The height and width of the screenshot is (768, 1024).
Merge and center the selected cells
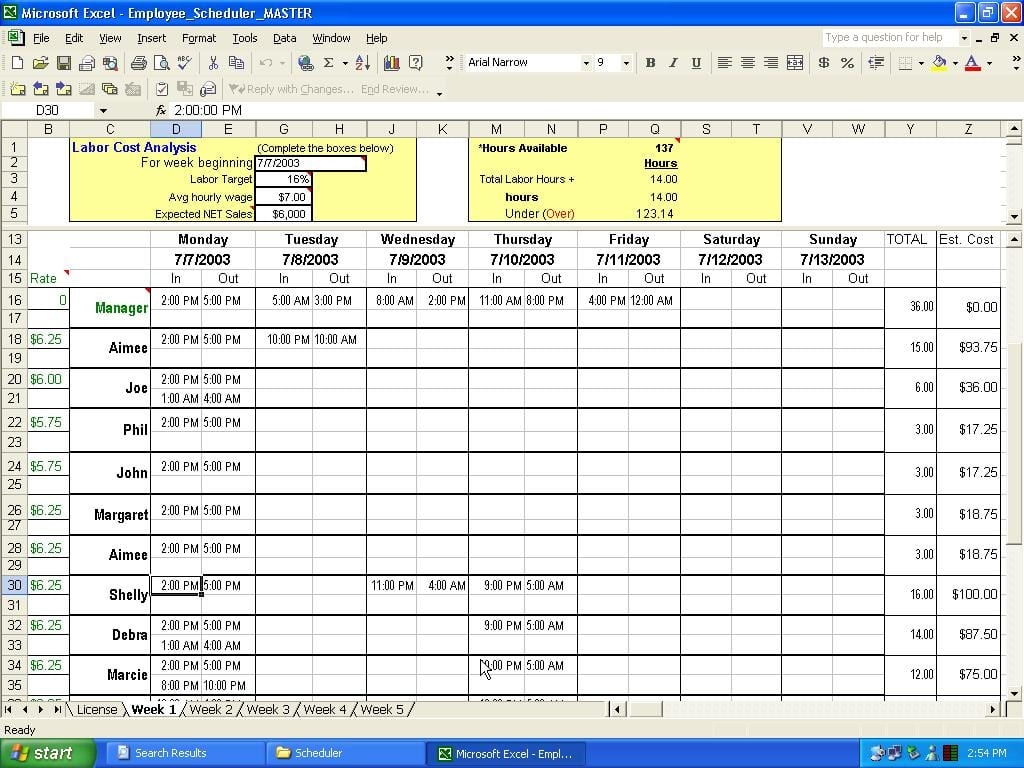795,62
